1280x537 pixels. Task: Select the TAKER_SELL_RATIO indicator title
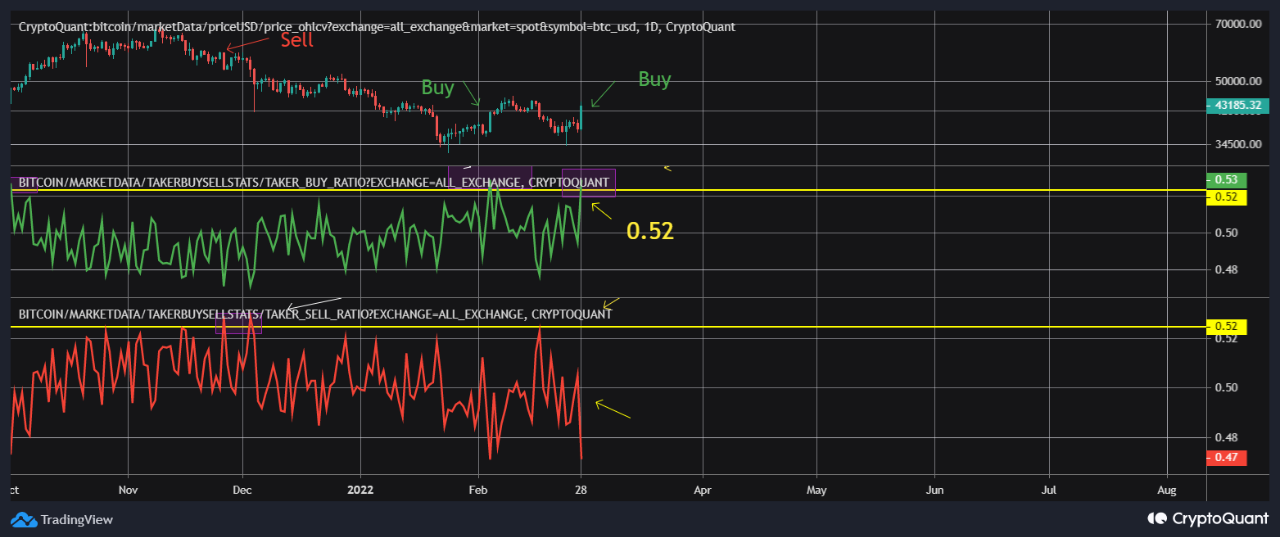click(315, 314)
